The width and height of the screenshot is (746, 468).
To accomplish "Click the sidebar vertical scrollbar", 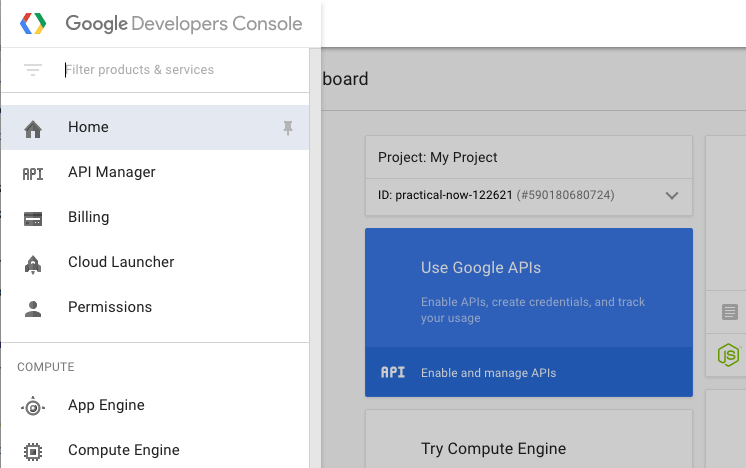I will [315, 258].
